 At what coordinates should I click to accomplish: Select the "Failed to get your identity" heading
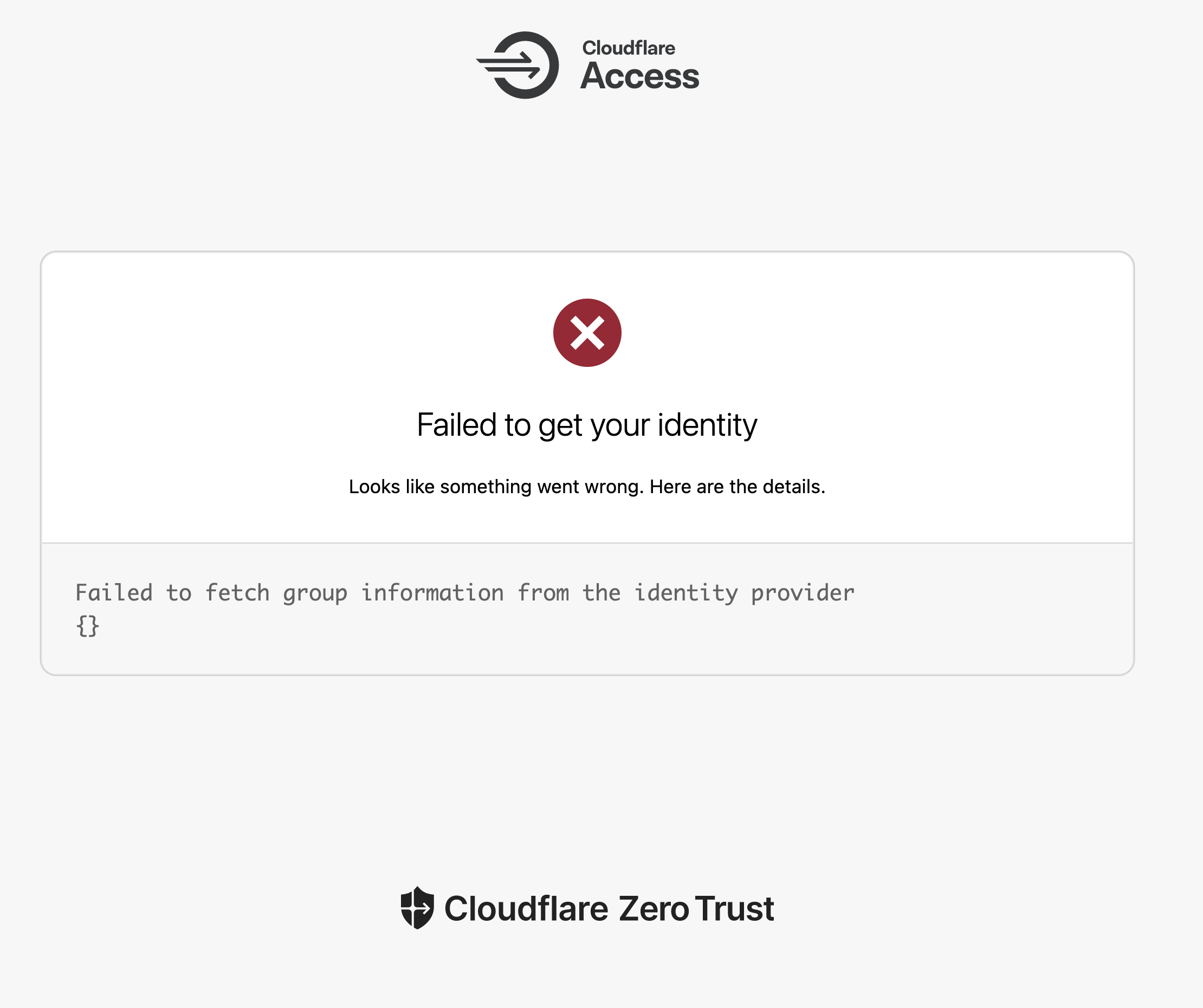point(587,425)
